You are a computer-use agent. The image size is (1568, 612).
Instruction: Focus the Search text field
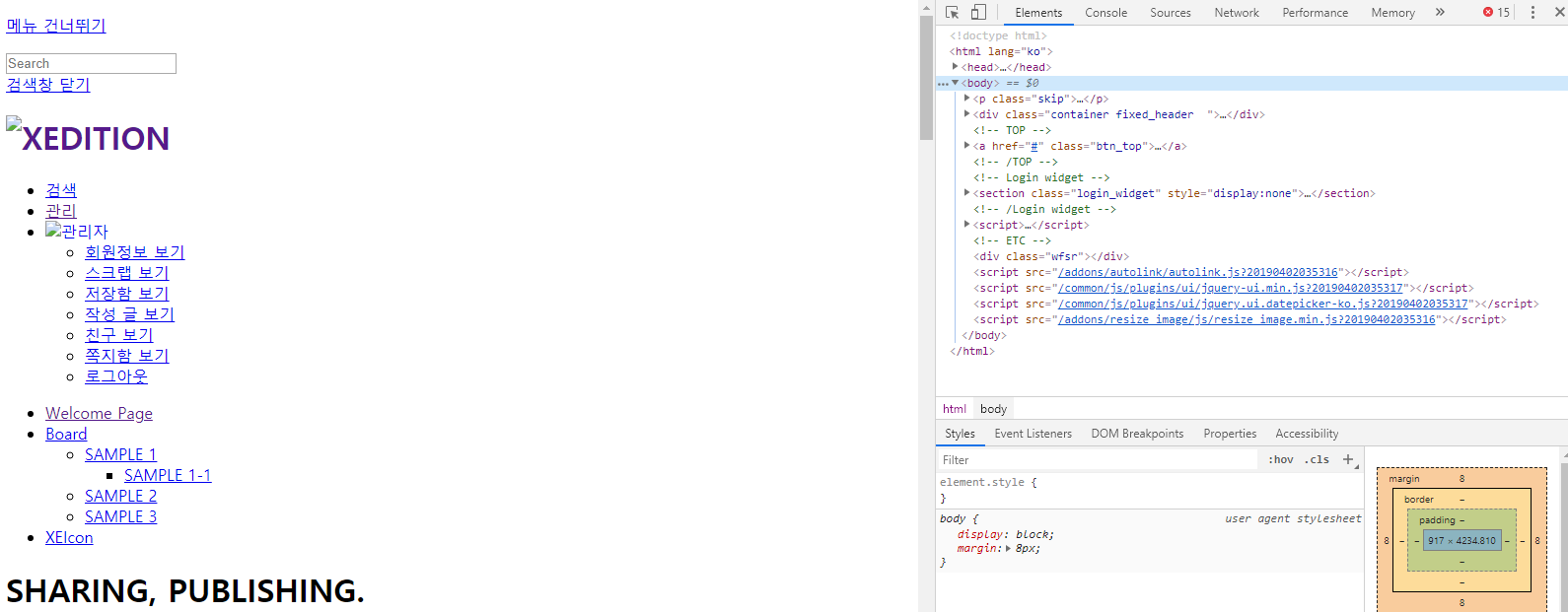[91, 63]
